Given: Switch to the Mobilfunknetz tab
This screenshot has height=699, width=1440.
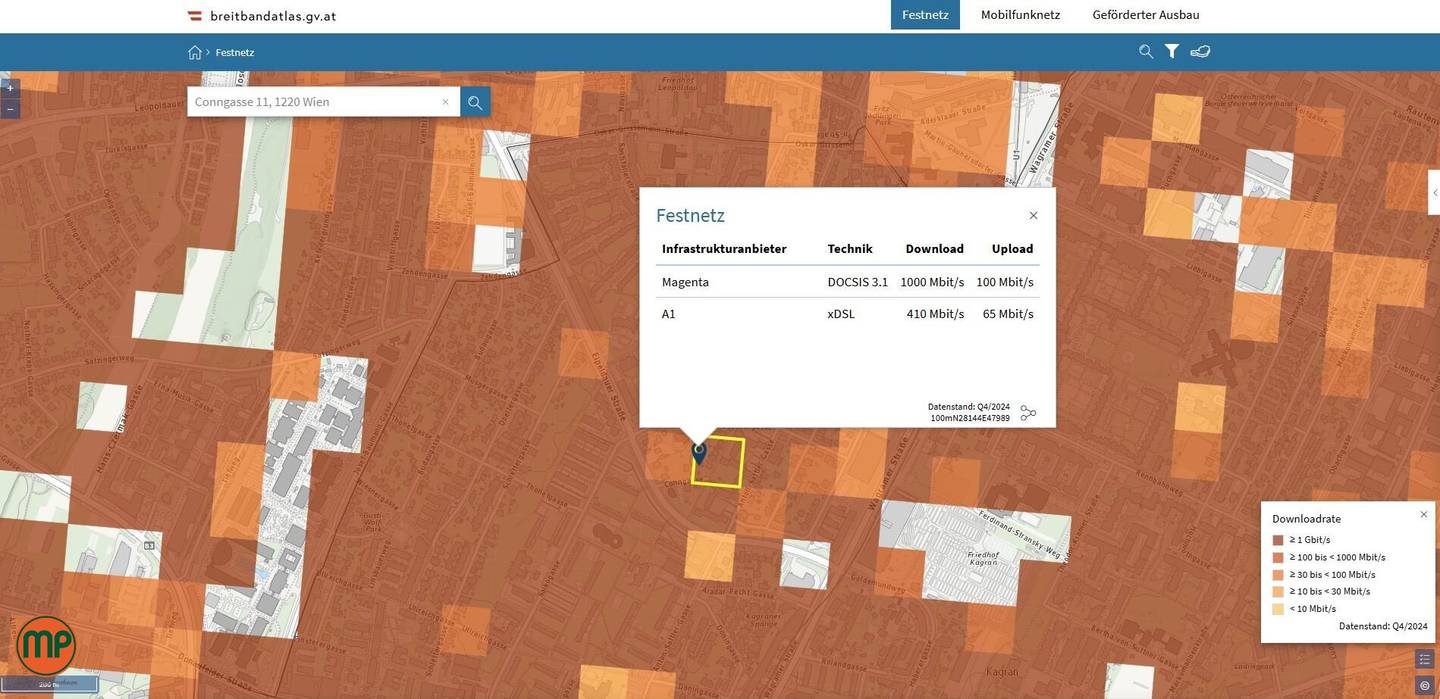Looking at the screenshot, I should tap(1020, 15).
